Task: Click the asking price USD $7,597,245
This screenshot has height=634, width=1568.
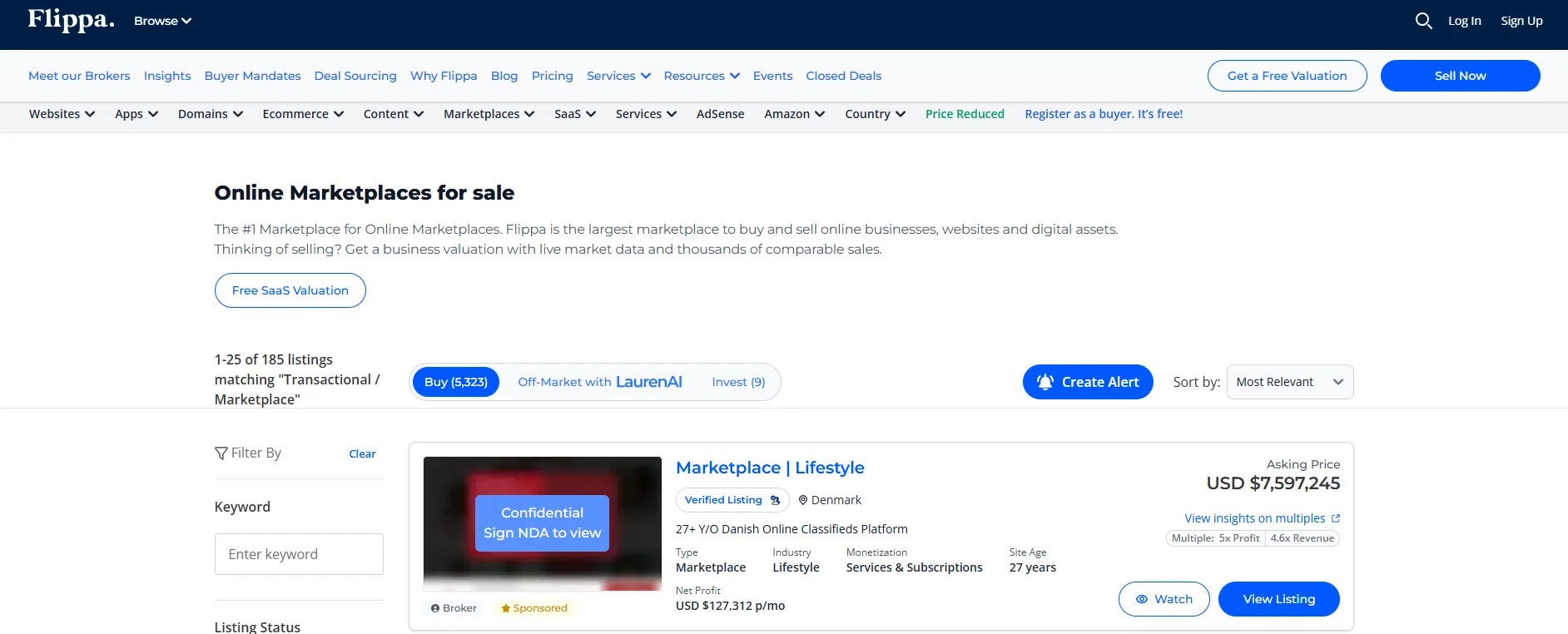Action: (x=1273, y=483)
